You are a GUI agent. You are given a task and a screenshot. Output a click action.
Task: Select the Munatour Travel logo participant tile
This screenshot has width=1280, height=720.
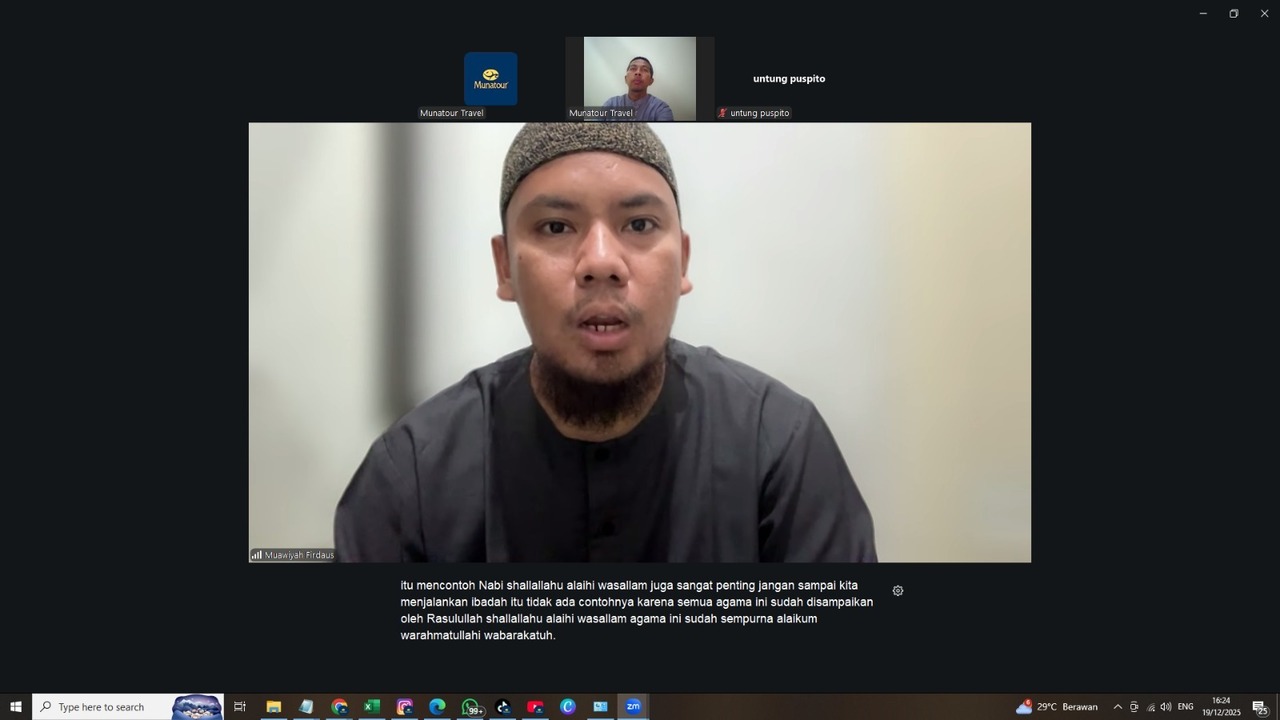click(x=490, y=77)
